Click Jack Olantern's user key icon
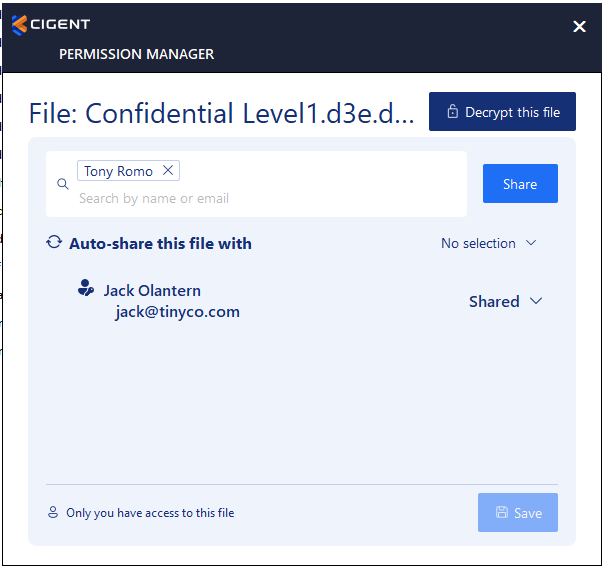Screen dimensions: 605x566 [86, 288]
